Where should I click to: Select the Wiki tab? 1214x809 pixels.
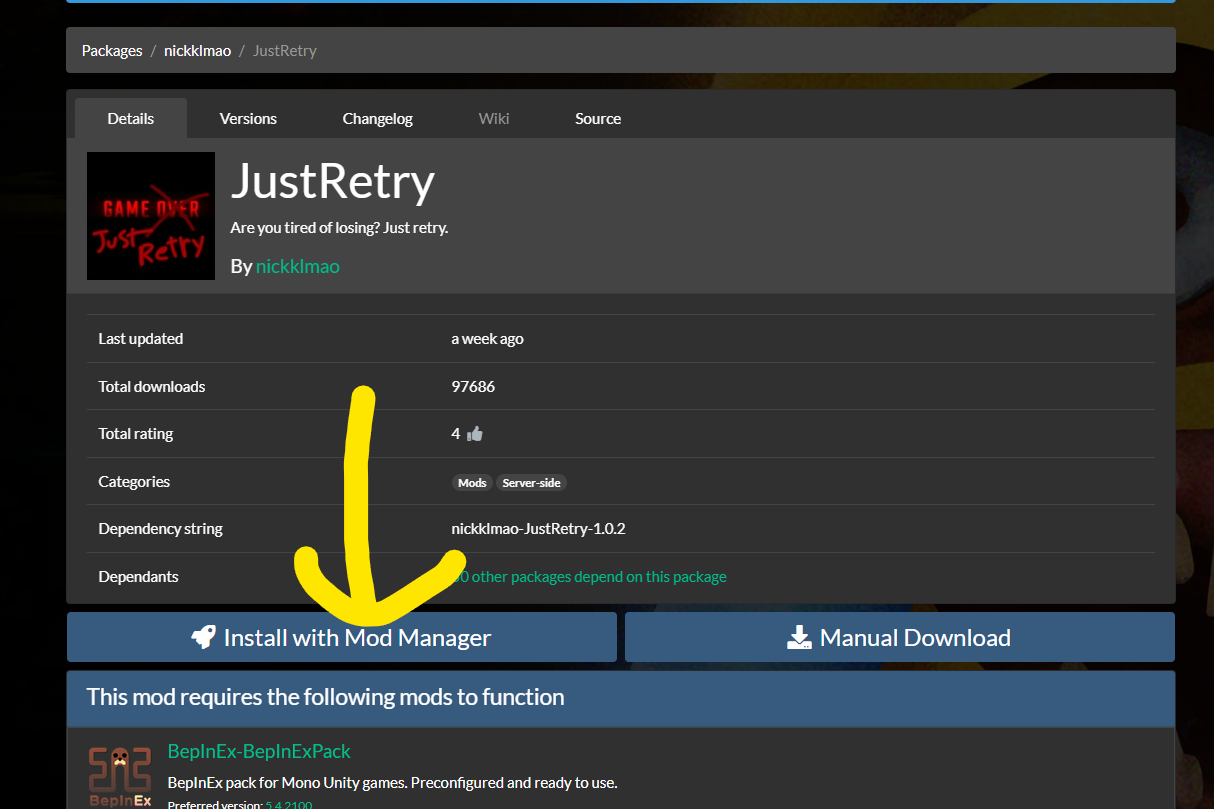[494, 118]
